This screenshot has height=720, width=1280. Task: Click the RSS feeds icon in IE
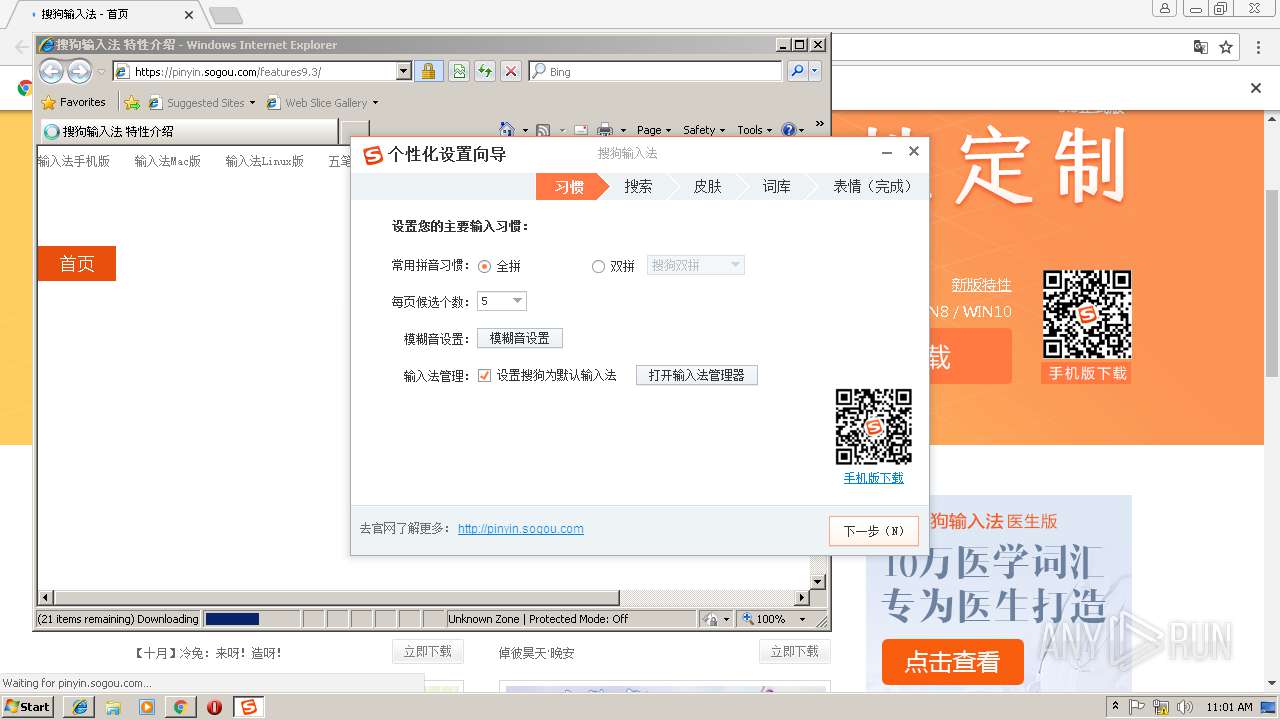543,130
